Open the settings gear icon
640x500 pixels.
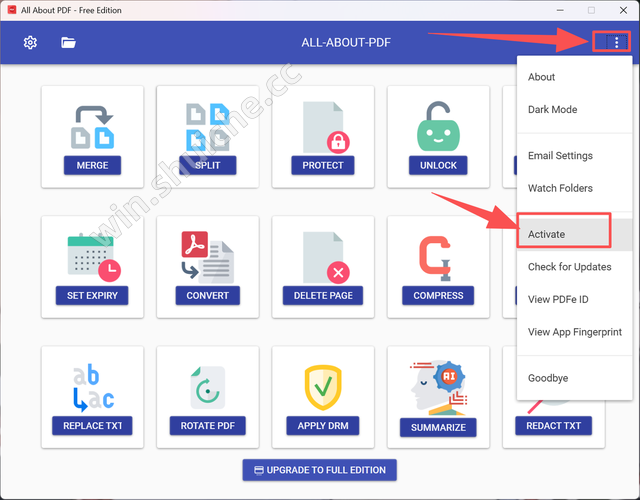click(30, 43)
